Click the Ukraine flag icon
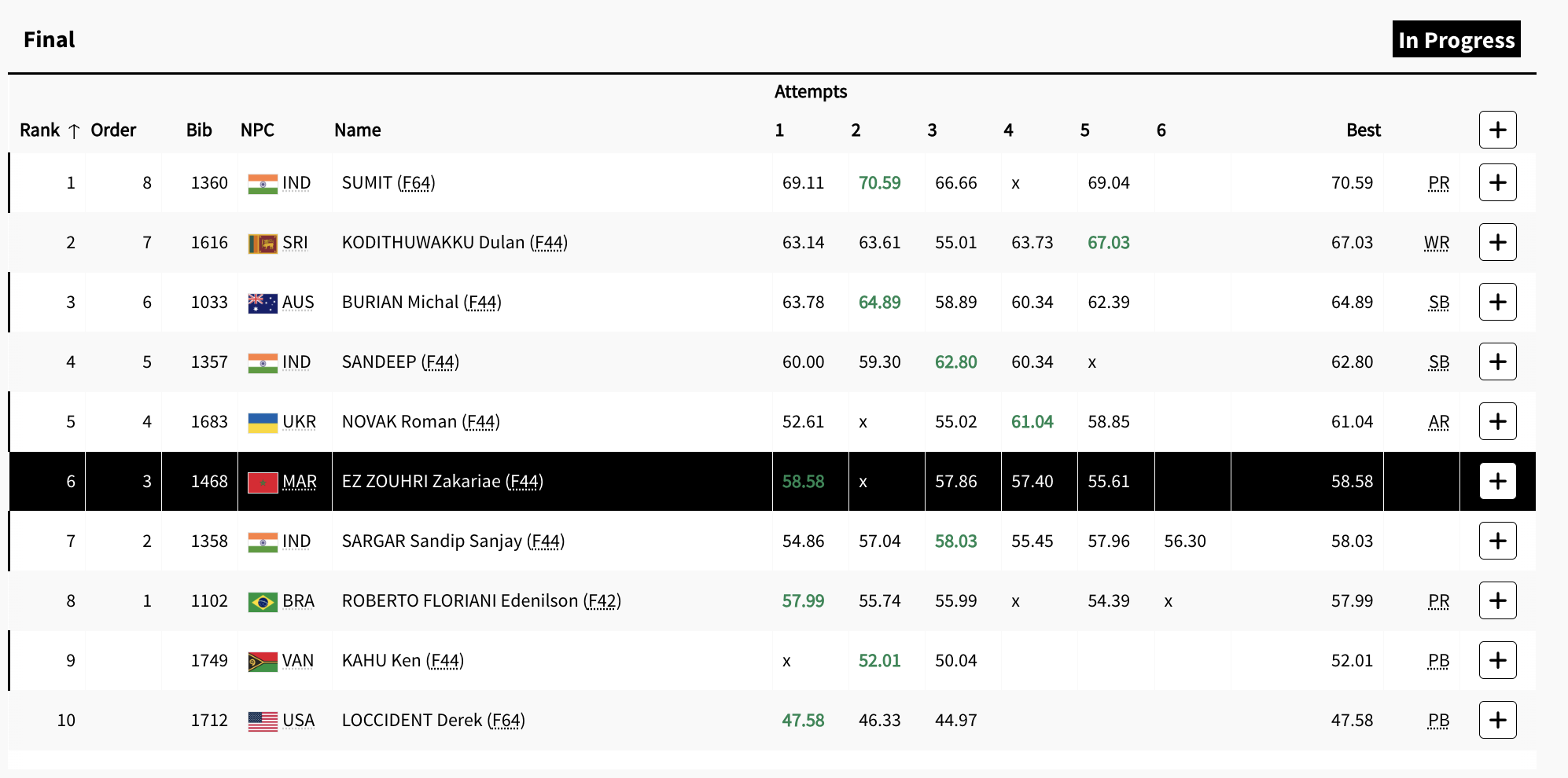The height and width of the screenshot is (778, 1568). coord(262,422)
